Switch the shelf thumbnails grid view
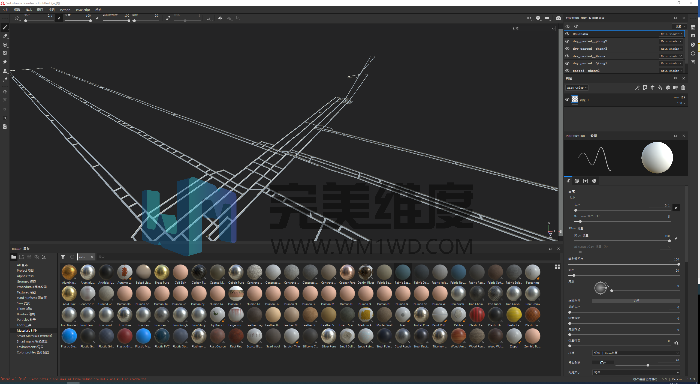Screen dimensions: 700x384 [x=557, y=267]
